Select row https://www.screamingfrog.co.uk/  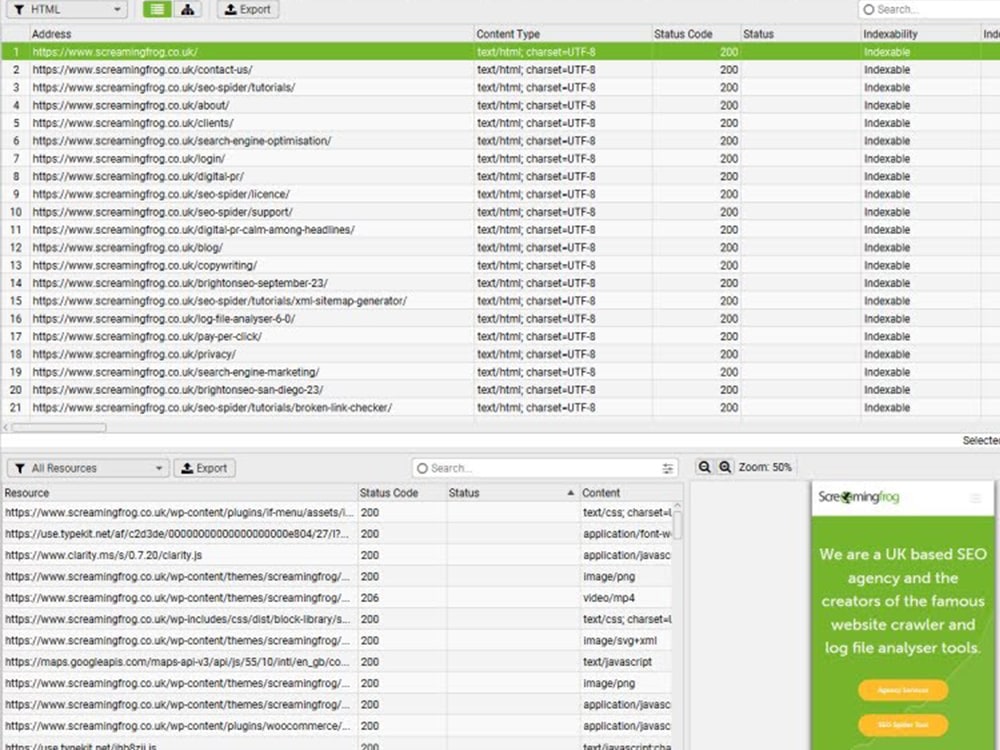(x=500, y=52)
